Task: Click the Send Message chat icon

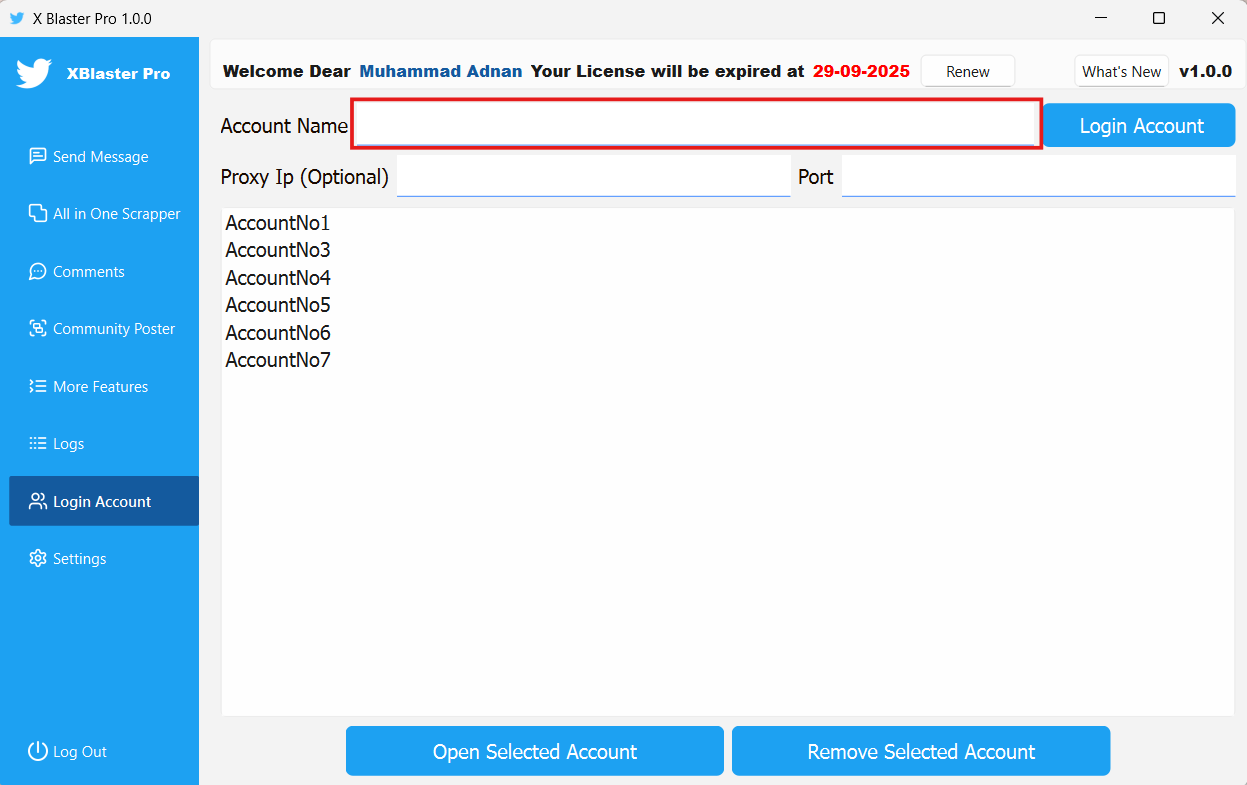Action: click(x=38, y=156)
